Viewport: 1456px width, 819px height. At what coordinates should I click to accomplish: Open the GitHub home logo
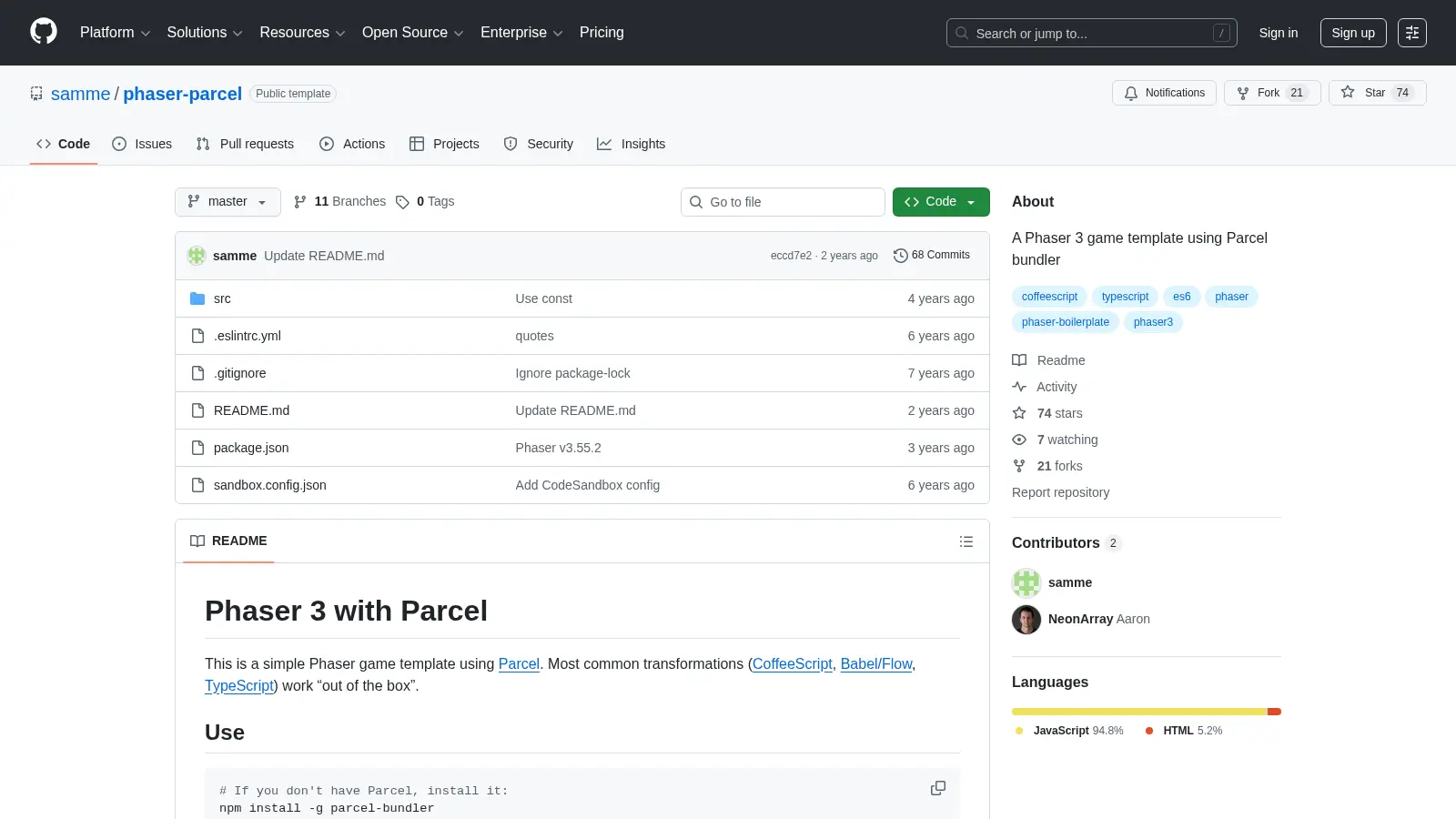tap(44, 32)
